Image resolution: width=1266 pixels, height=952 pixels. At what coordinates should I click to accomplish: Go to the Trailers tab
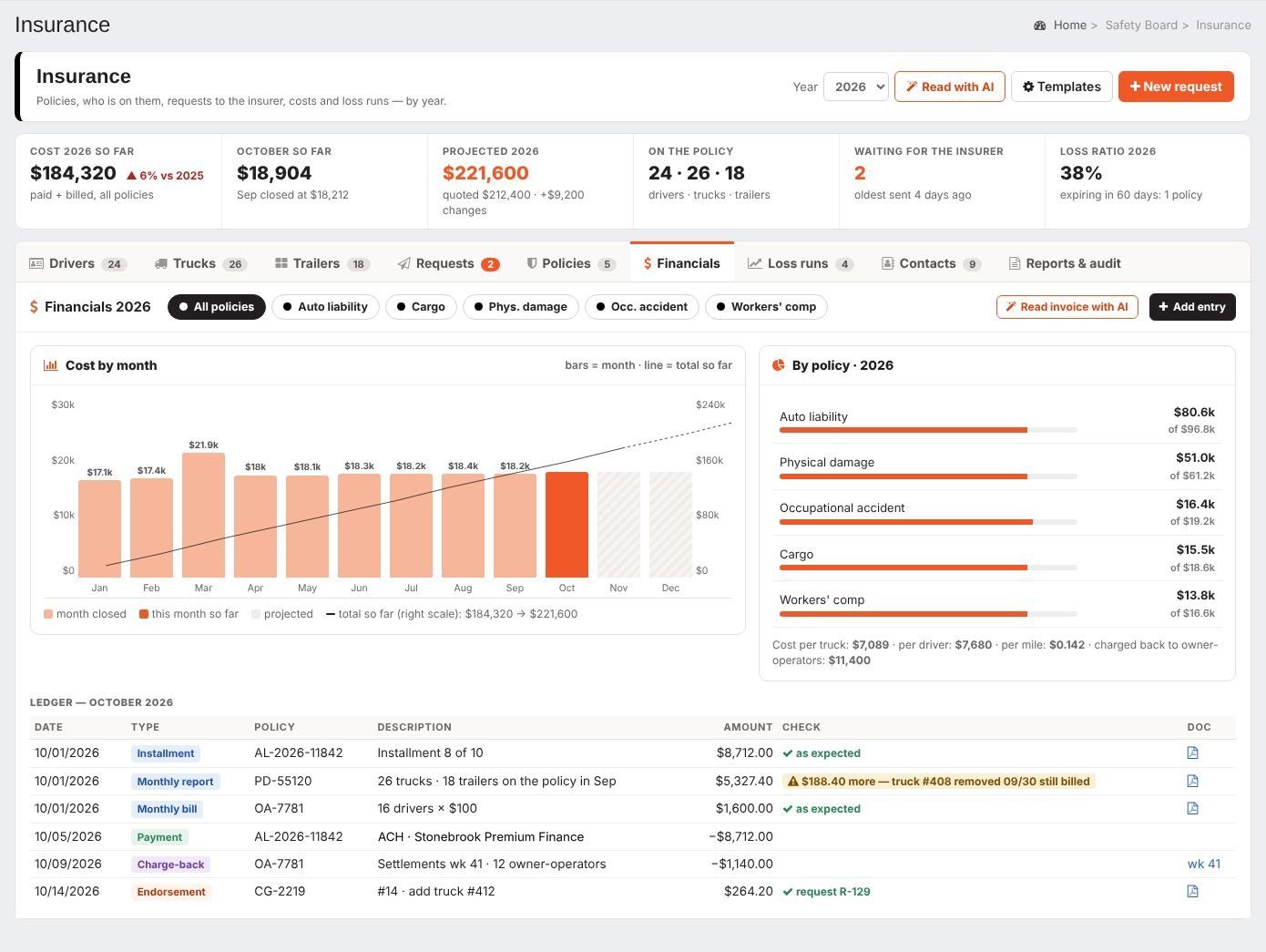[x=322, y=263]
